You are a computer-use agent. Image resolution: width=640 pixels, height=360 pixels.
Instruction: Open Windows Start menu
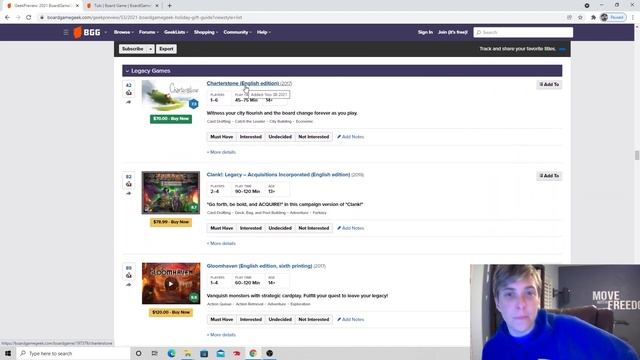(8, 353)
